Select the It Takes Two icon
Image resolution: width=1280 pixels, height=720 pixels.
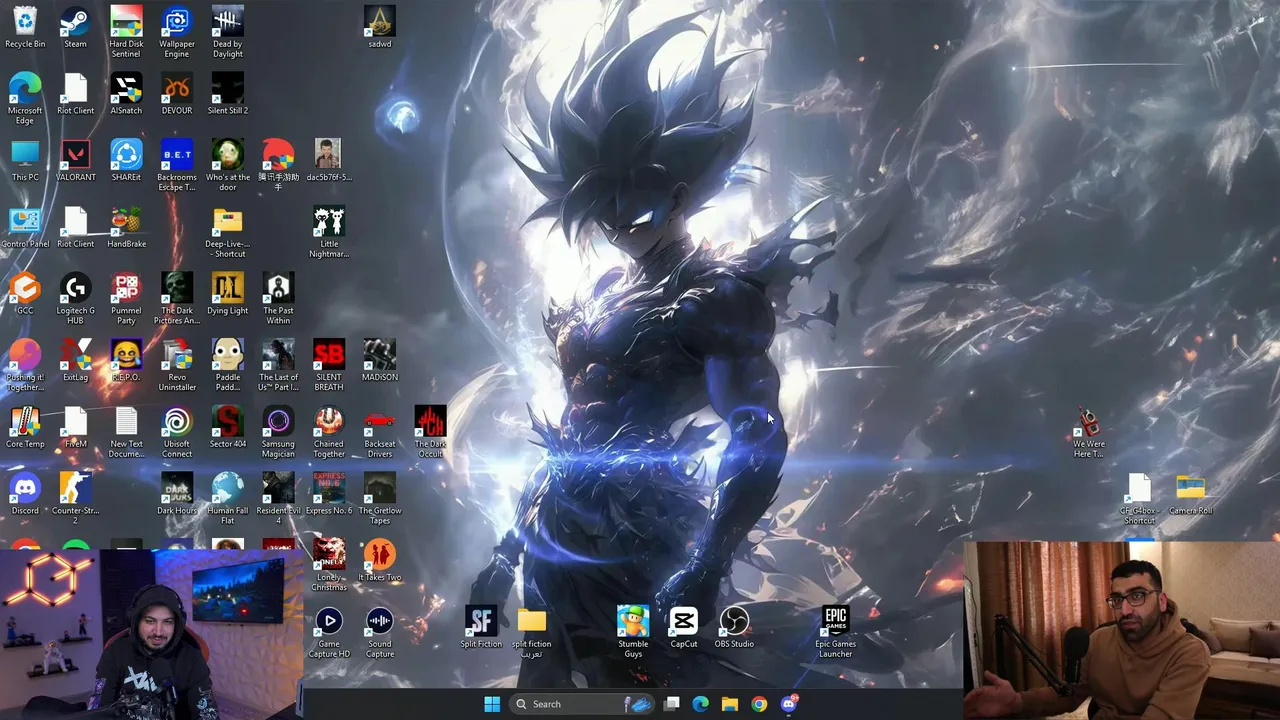click(x=380, y=561)
